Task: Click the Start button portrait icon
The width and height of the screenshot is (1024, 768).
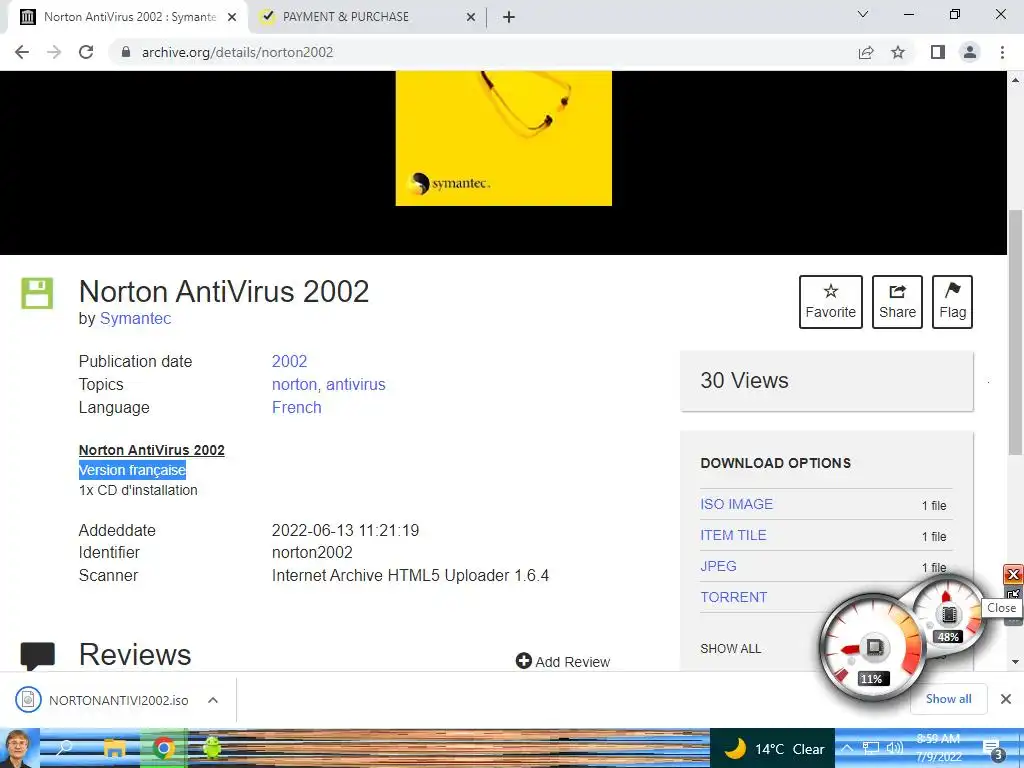Action: pos(19,748)
